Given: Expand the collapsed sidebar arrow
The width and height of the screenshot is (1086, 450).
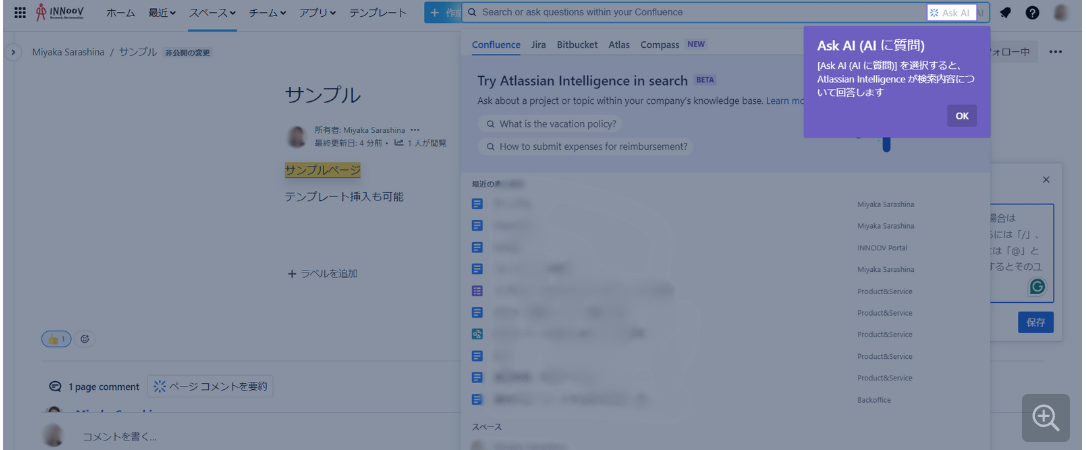Looking at the screenshot, I should (x=14, y=52).
